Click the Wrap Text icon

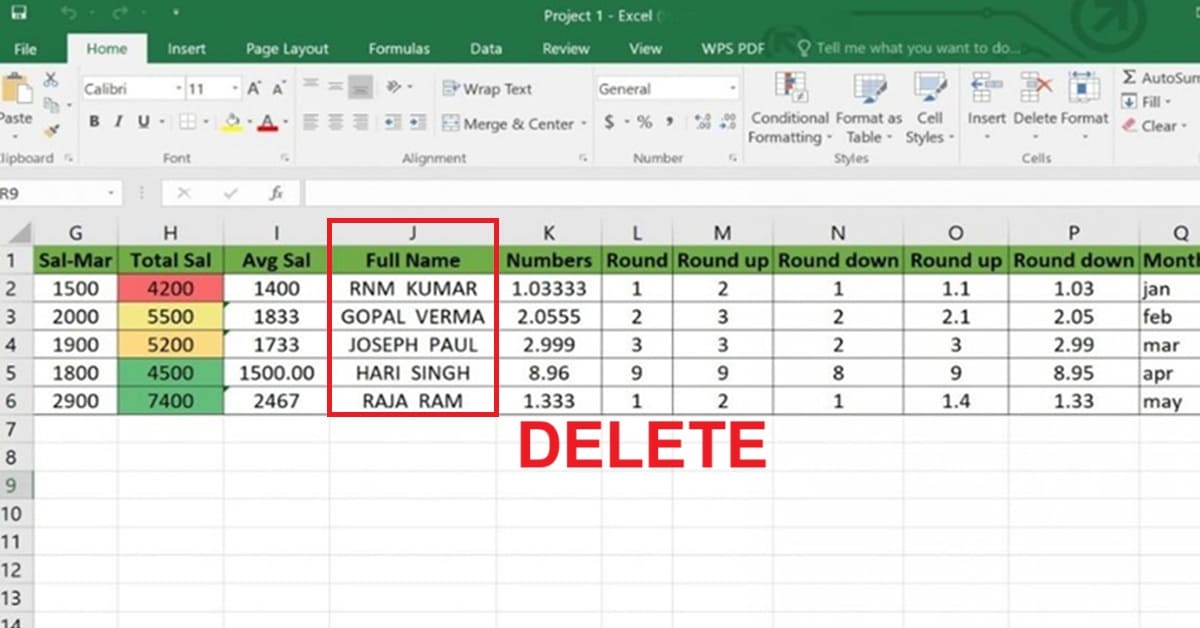click(x=453, y=89)
